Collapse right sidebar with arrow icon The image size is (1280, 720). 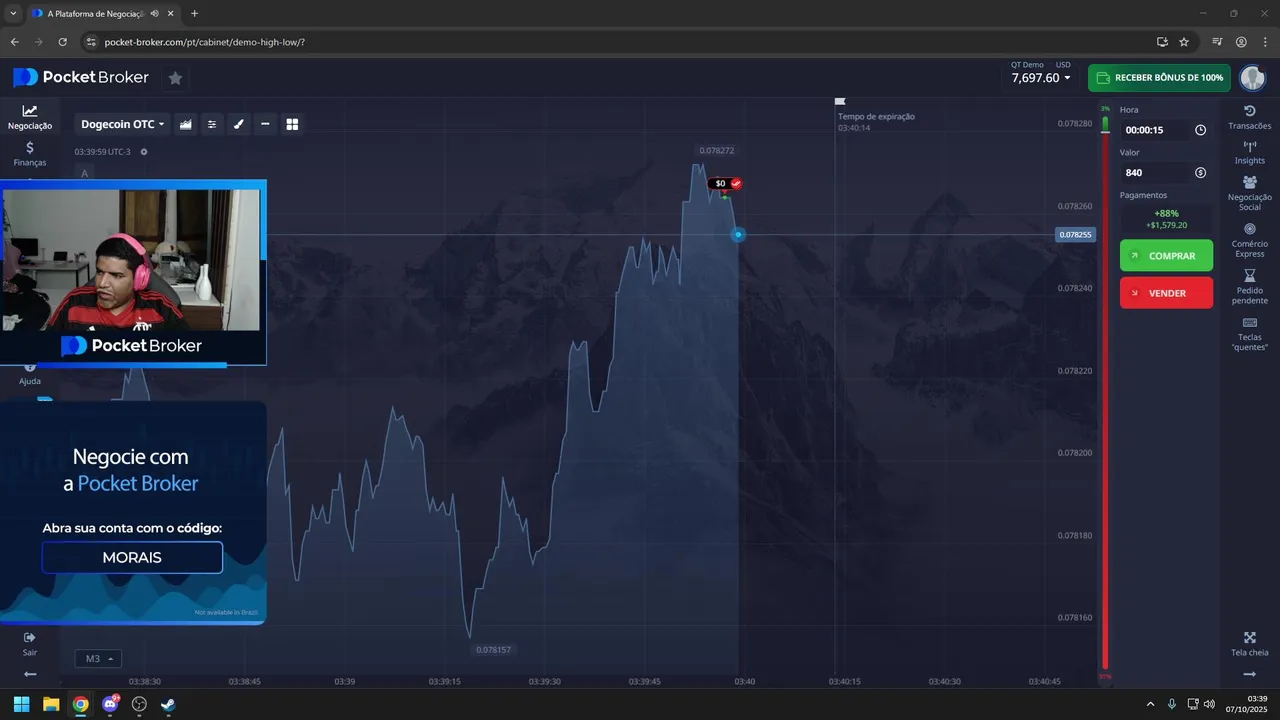[x=1249, y=674]
